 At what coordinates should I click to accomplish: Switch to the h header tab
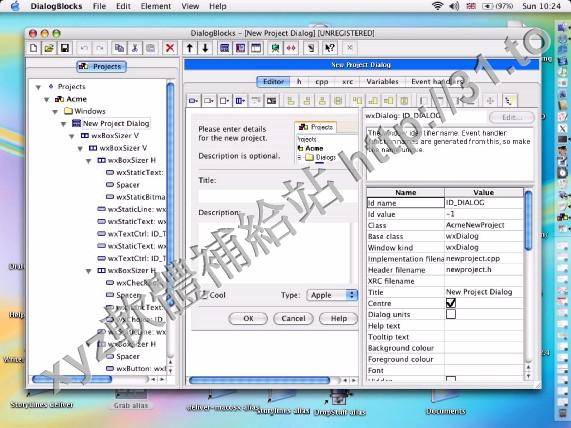[299, 82]
